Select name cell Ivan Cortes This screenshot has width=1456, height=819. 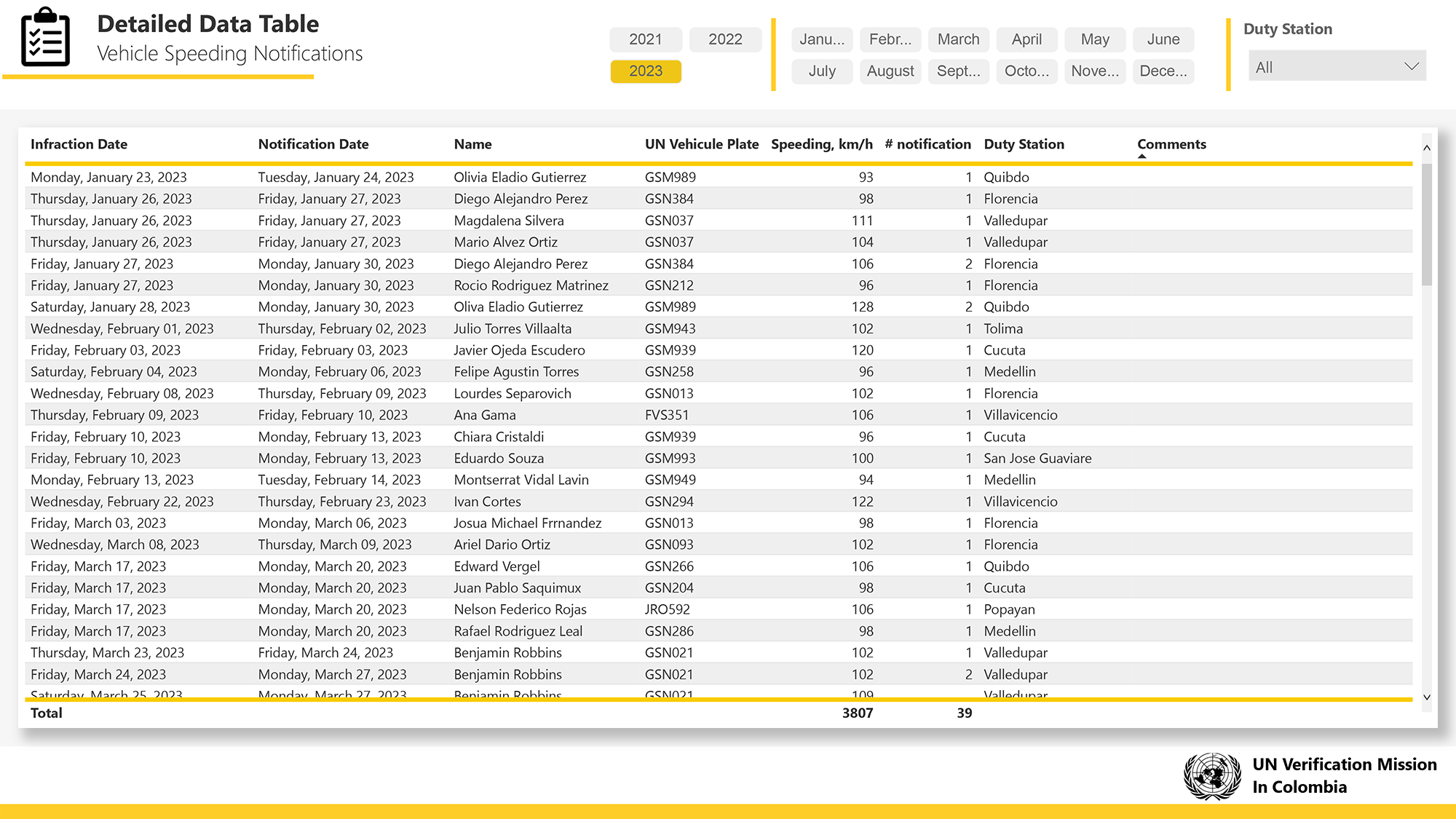pyautogui.click(x=487, y=502)
